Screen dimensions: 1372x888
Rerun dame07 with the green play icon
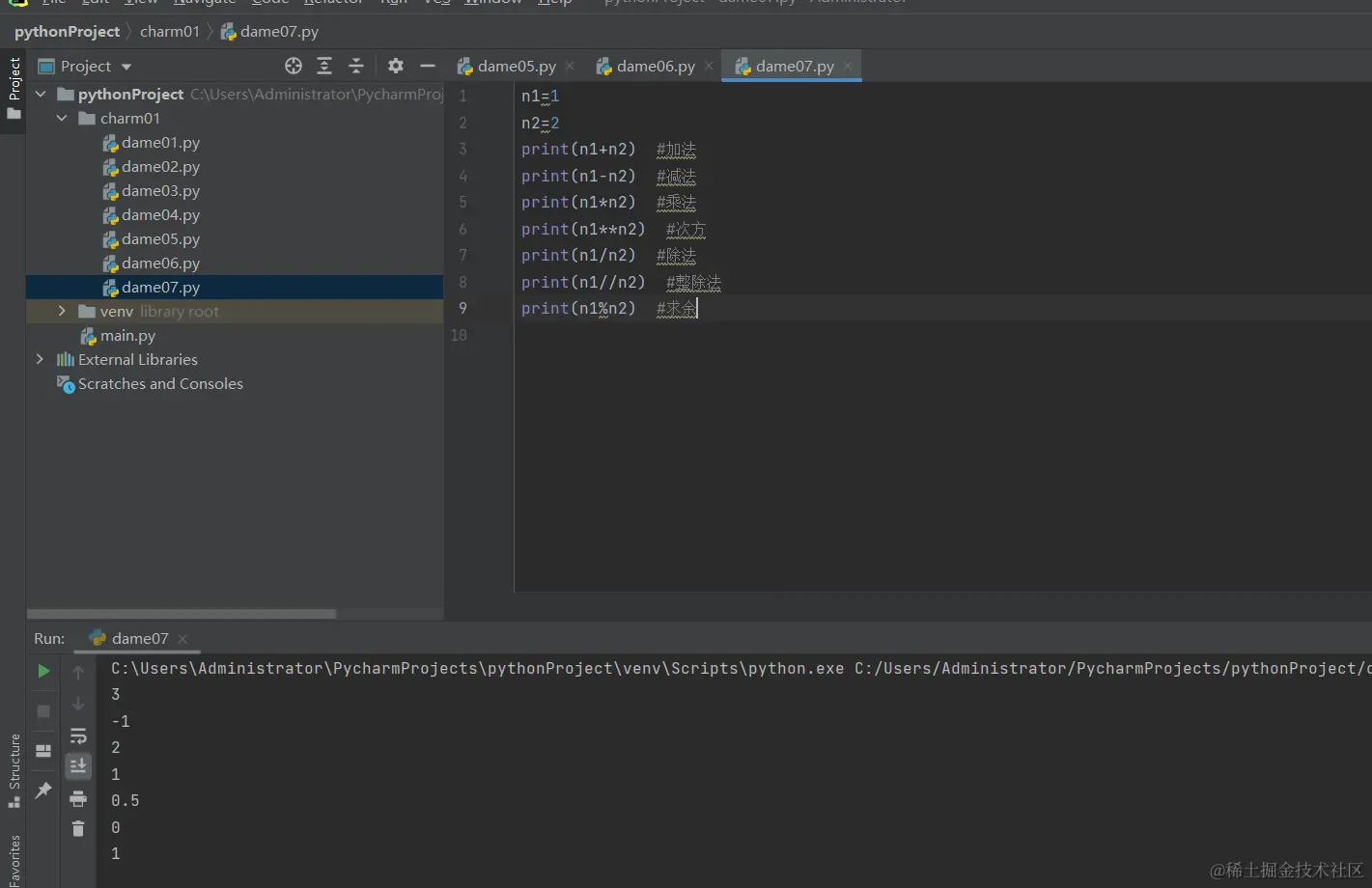click(43, 671)
